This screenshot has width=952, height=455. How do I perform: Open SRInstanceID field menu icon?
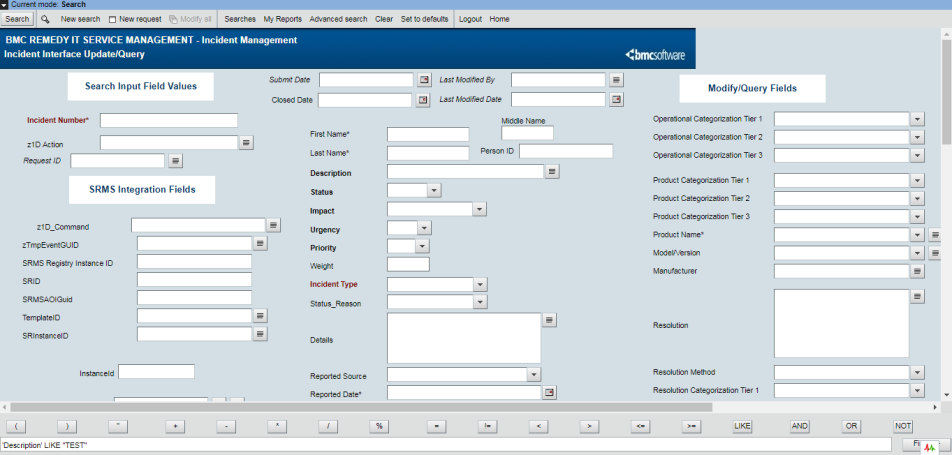[260, 334]
